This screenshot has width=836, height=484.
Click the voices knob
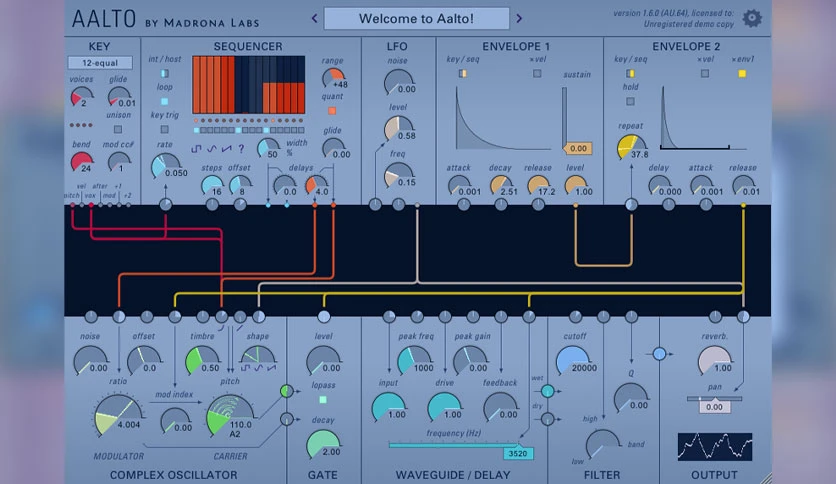[82, 98]
